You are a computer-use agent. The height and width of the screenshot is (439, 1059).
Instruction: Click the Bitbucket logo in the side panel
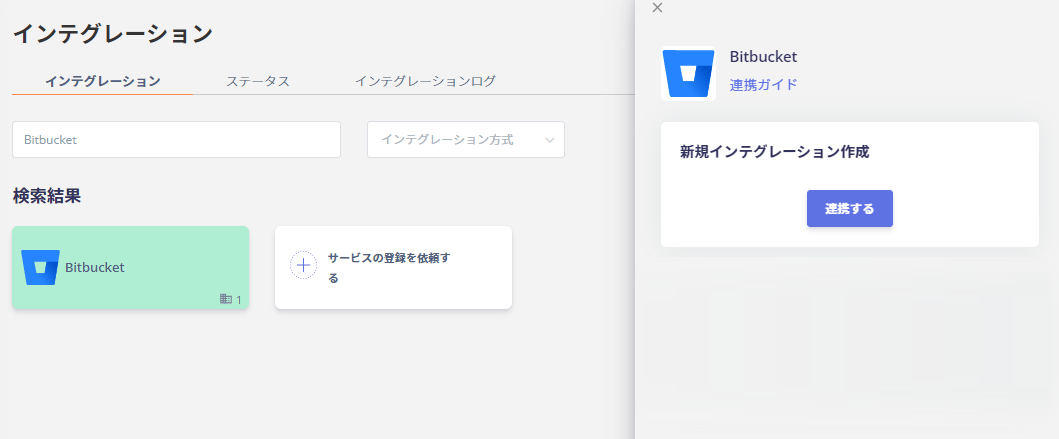[x=688, y=74]
